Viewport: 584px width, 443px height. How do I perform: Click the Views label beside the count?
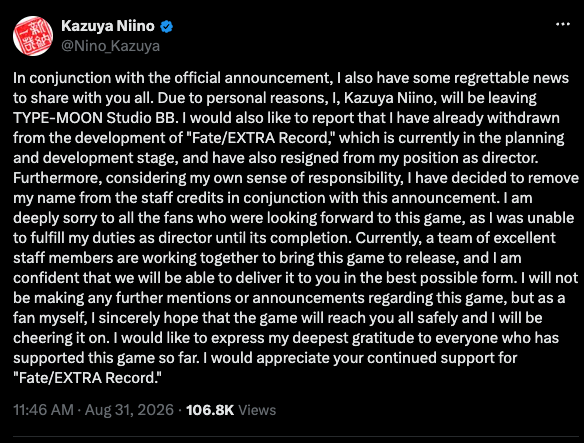[x=257, y=410]
